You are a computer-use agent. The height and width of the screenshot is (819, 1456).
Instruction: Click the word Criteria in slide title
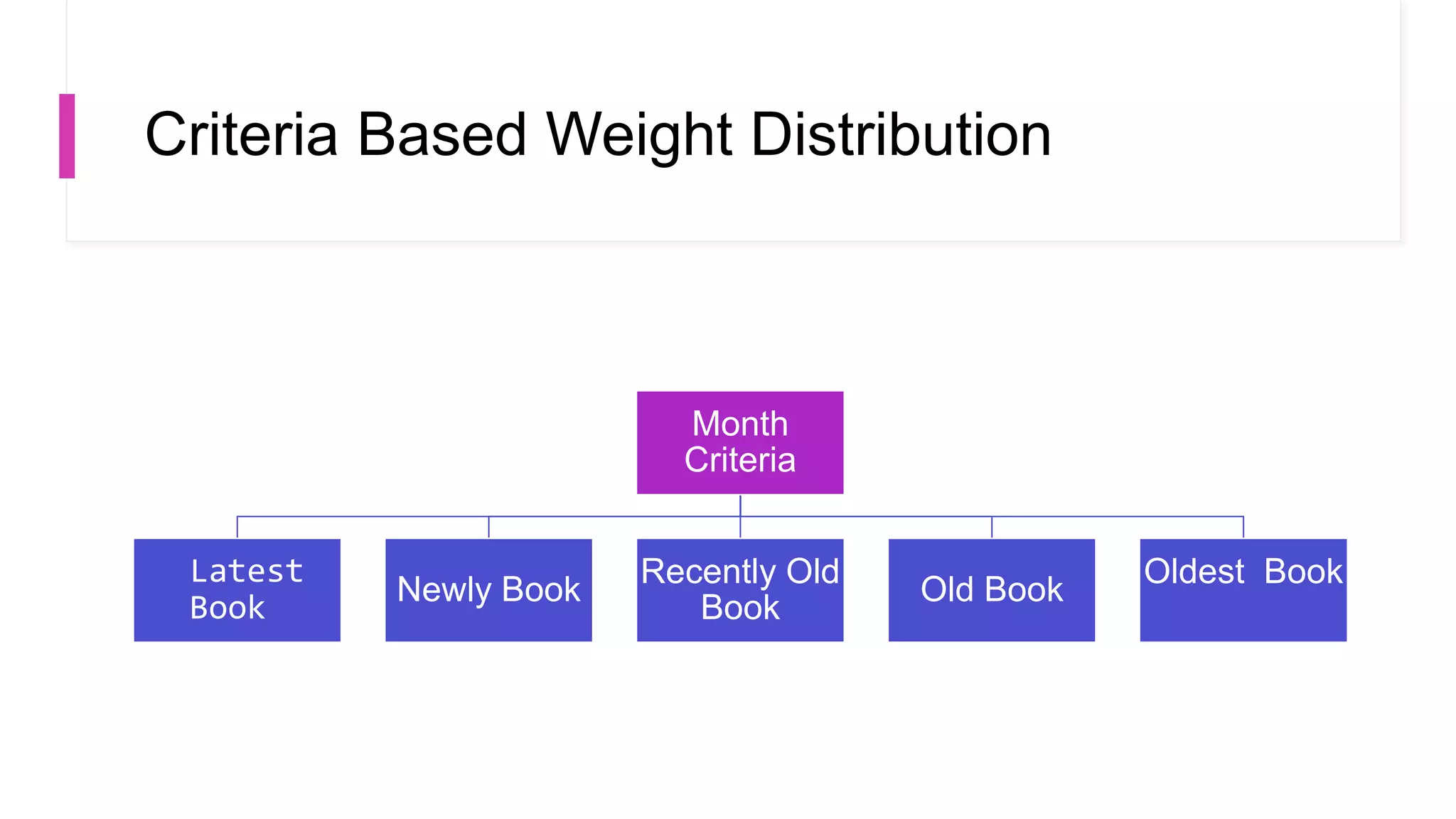tap(241, 134)
